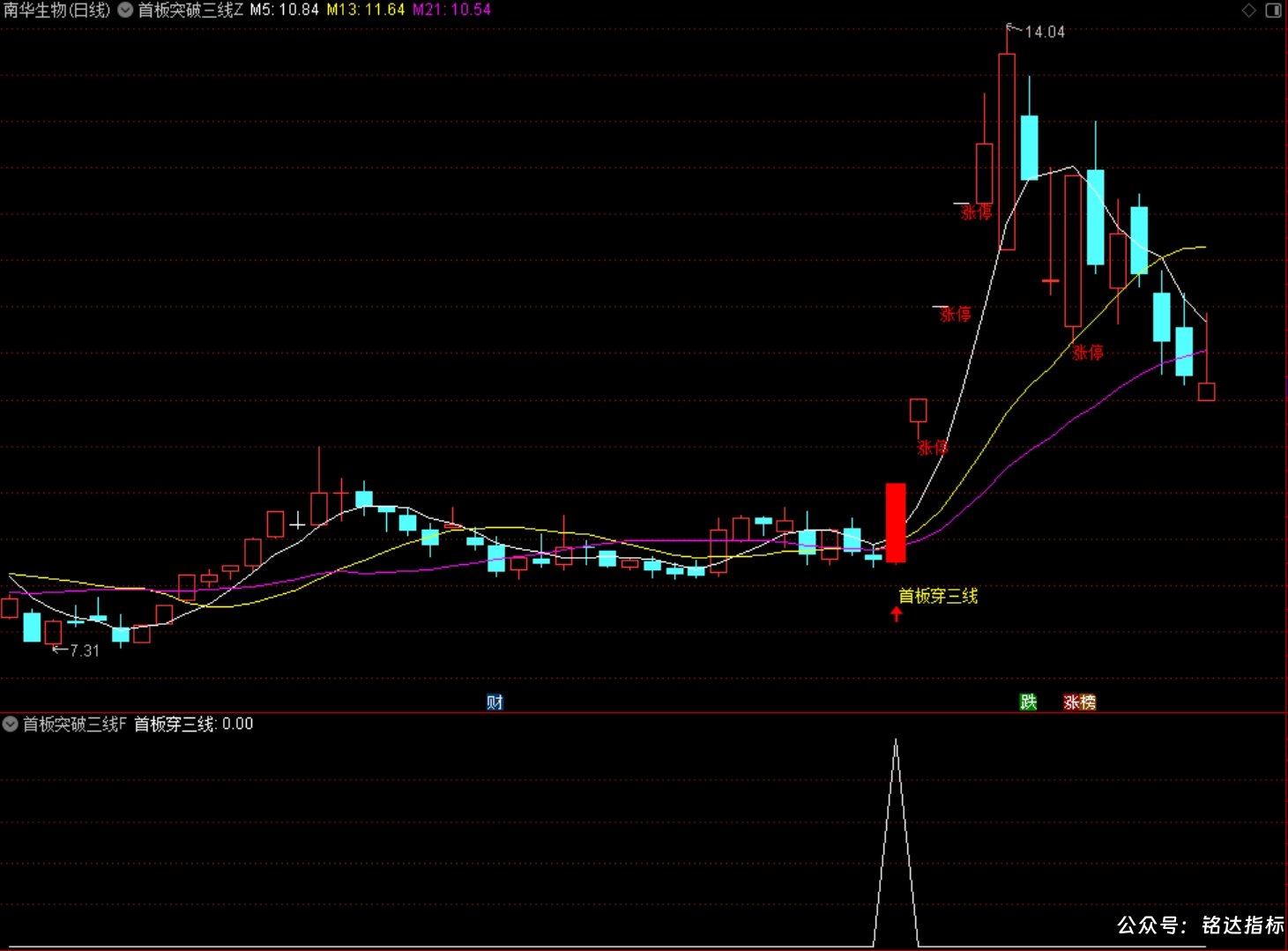Click the 14.04 high price label
The image size is (1288, 951).
pyautogui.click(x=1045, y=32)
